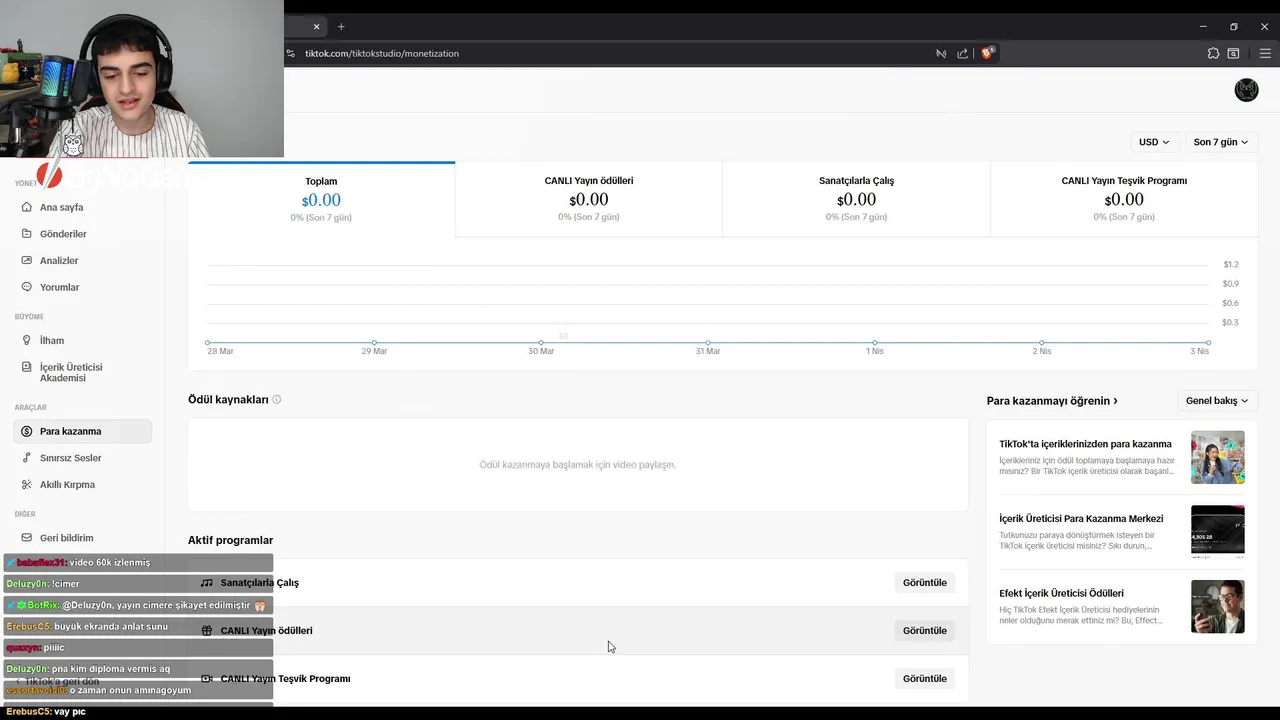Click the Yorumlar speech bubble icon
The width and height of the screenshot is (1280, 720).
pyautogui.click(x=27, y=287)
